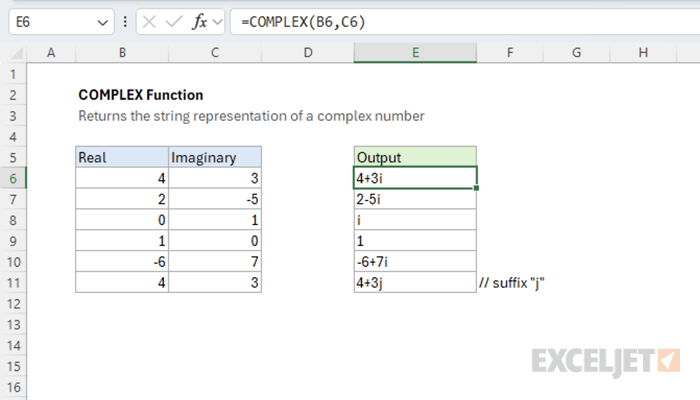
Task: Click into the formula bar with =COMPLEX(B6,C6)
Action: pos(465,22)
